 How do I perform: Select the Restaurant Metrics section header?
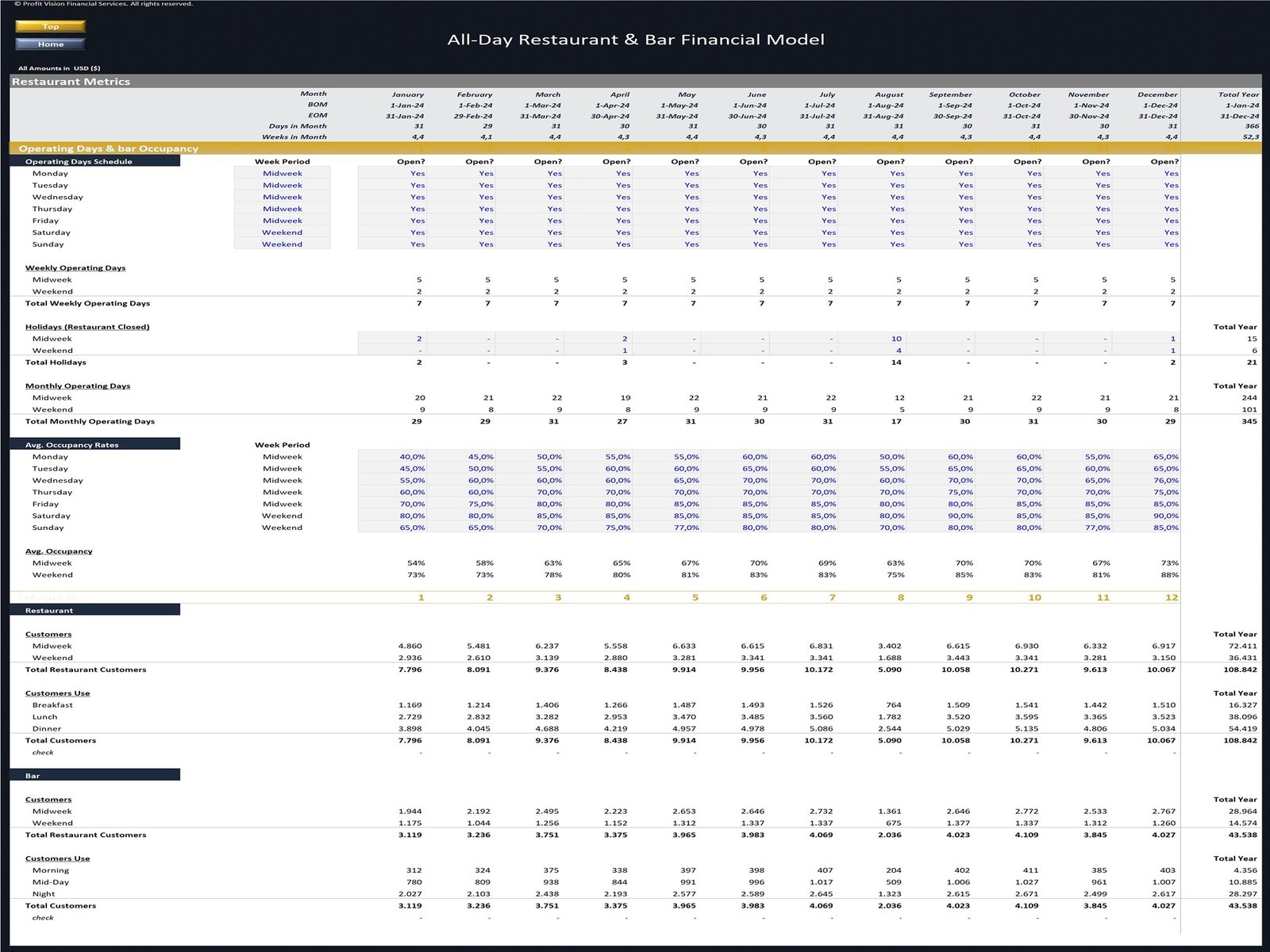(71, 81)
